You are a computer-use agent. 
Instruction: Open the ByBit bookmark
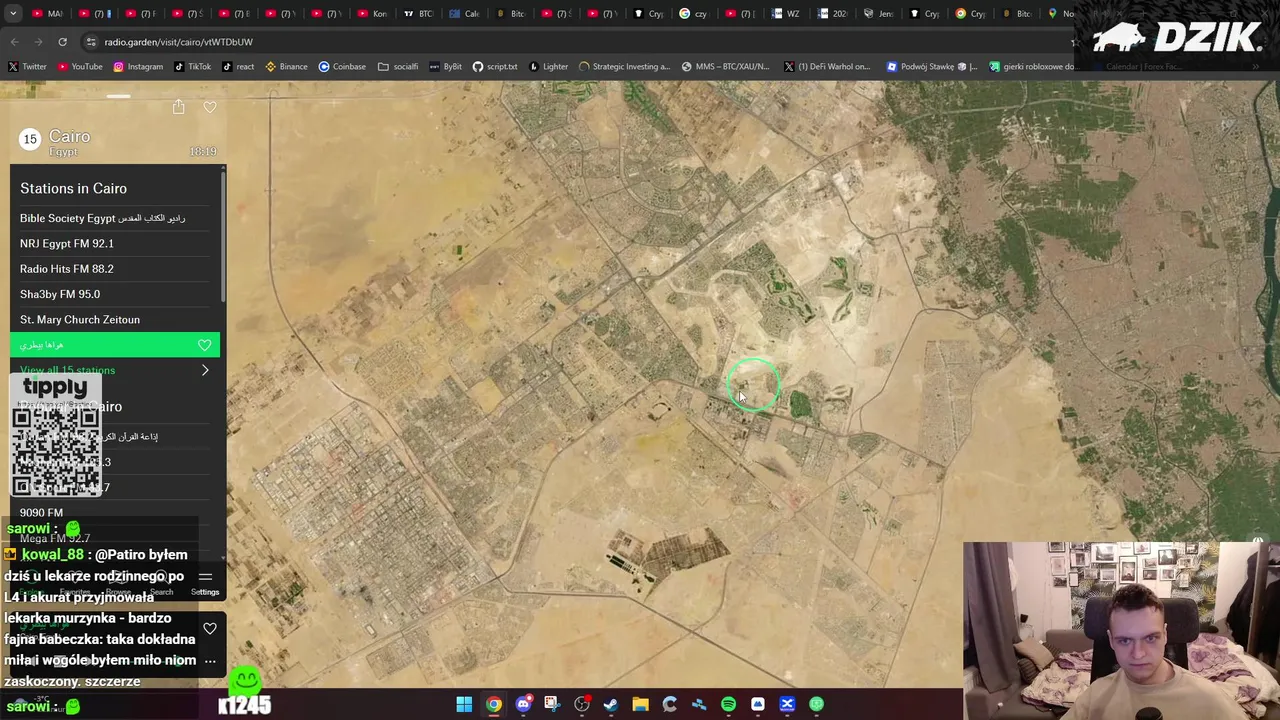(x=445, y=67)
